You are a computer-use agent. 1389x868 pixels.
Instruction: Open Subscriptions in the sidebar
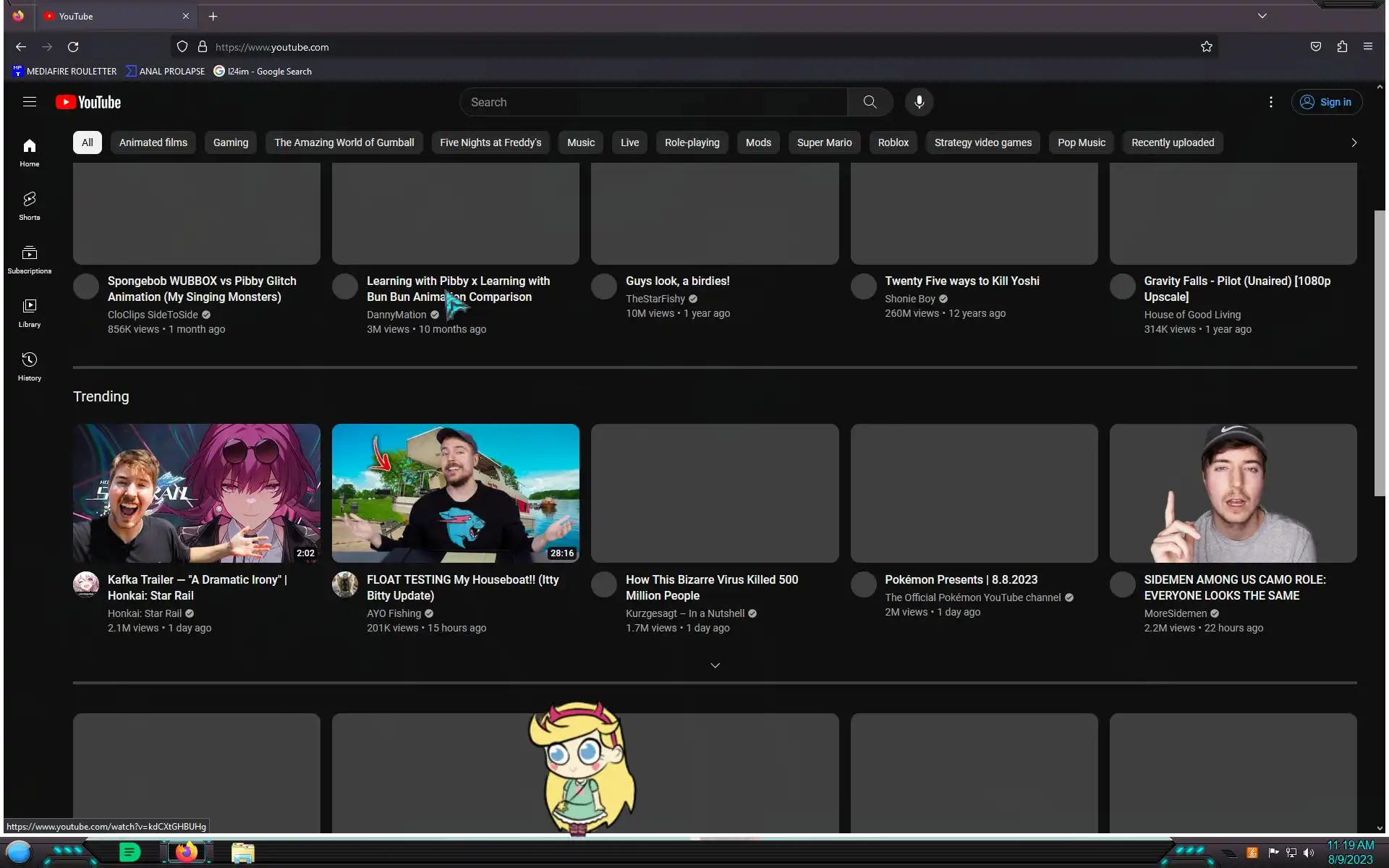30,259
